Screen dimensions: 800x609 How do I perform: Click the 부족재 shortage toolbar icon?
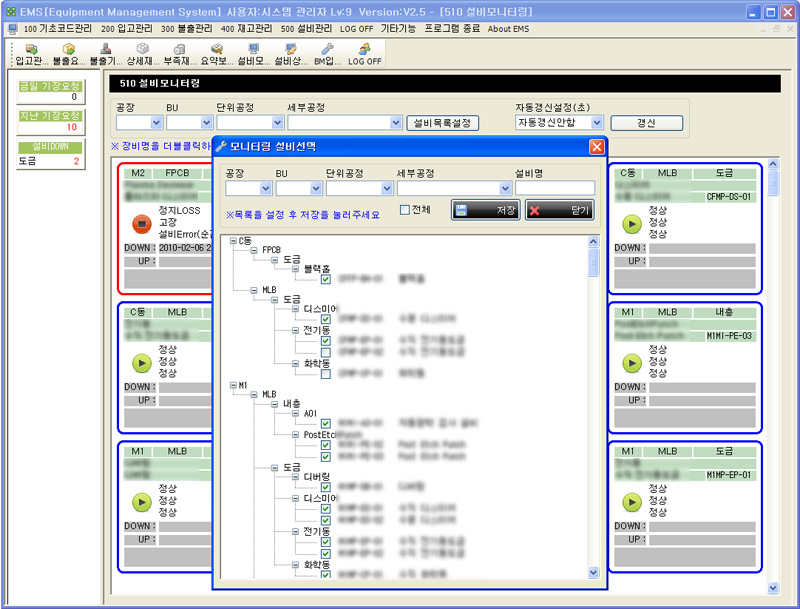click(180, 54)
